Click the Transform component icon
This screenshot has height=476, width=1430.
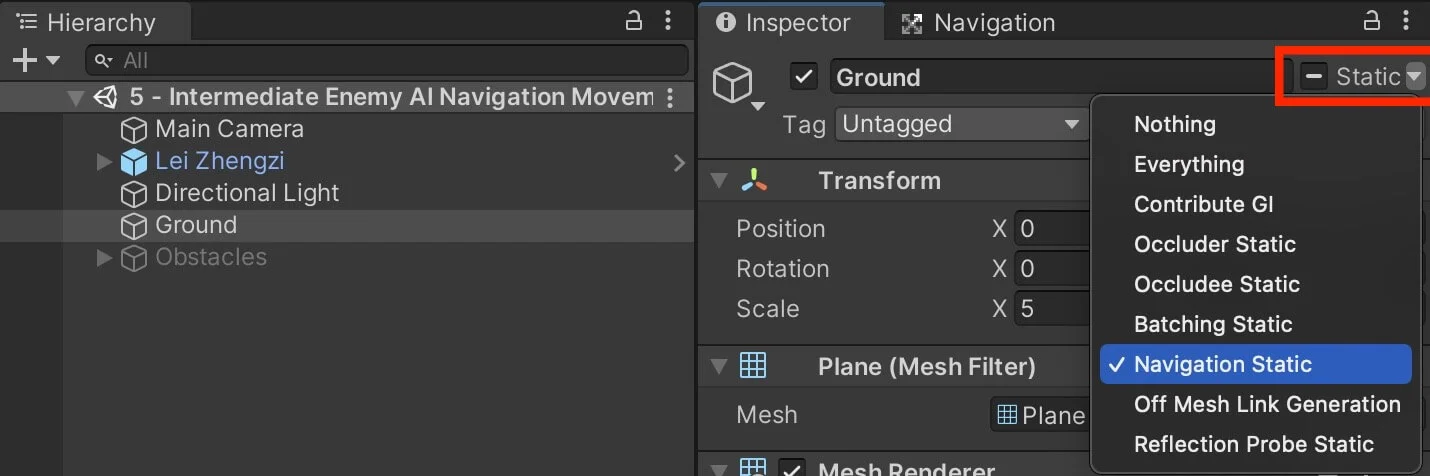tap(754, 181)
